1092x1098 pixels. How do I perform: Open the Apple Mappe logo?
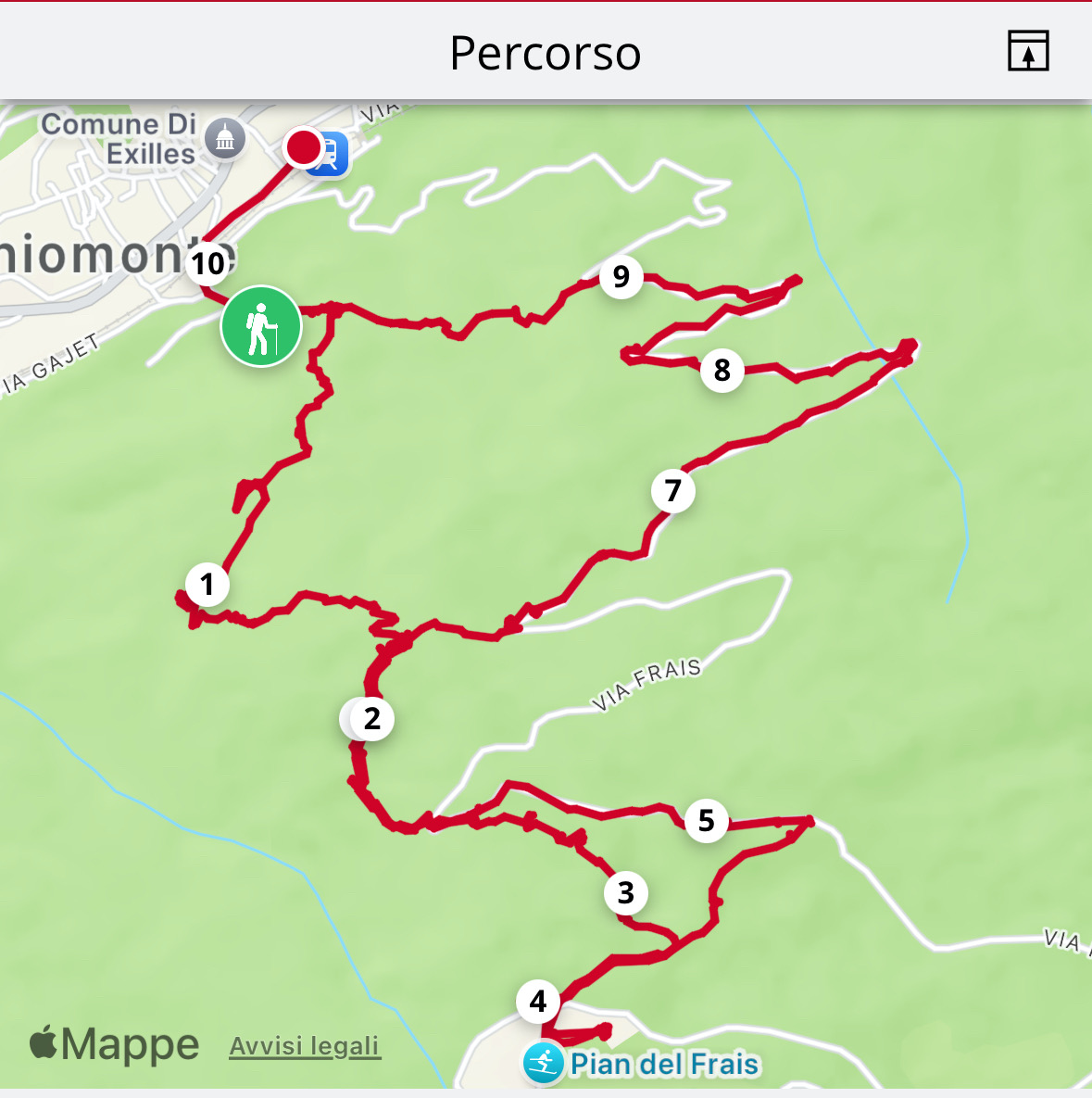coord(114,1044)
